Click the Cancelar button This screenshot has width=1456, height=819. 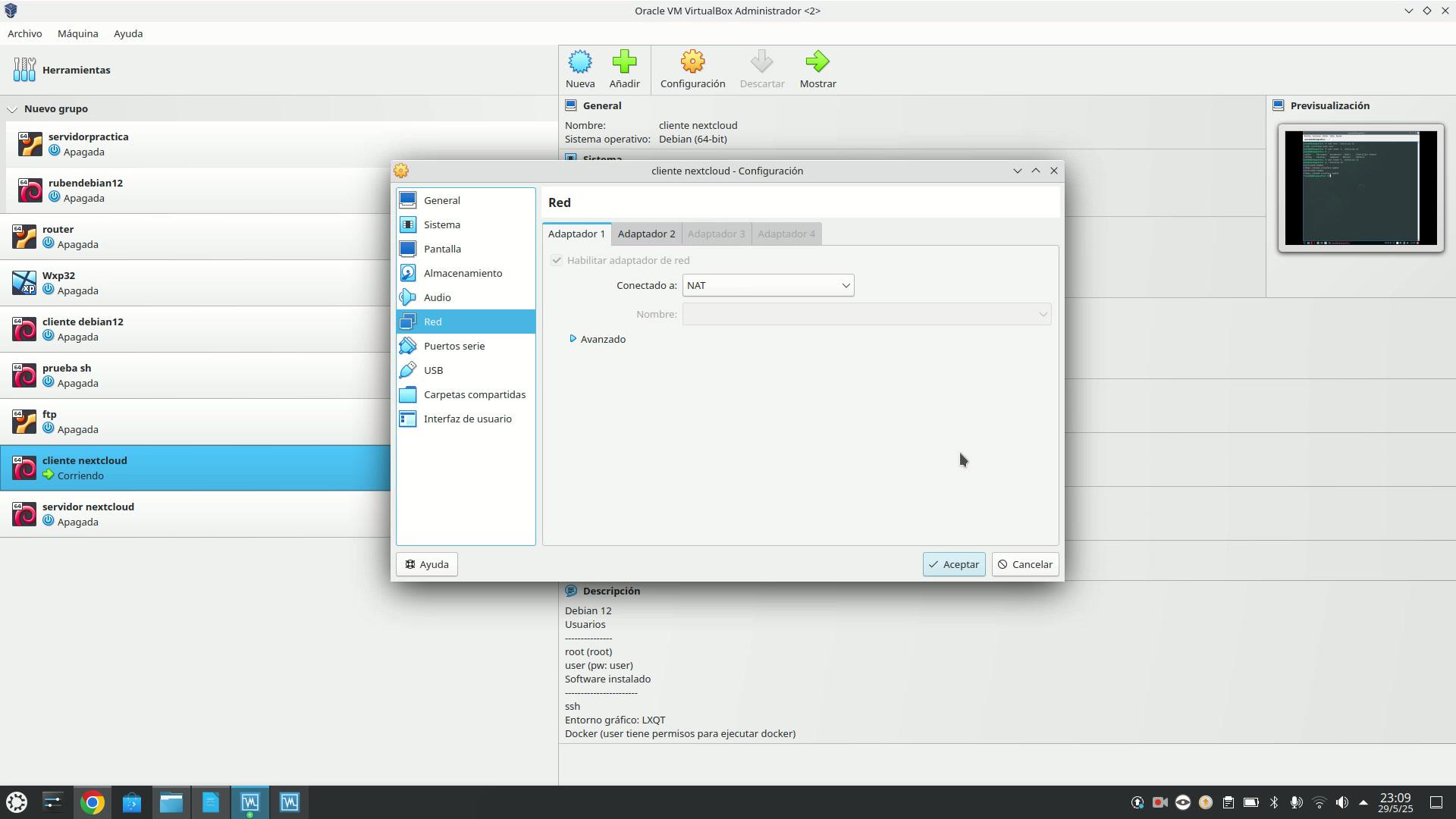click(x=1025, y=564)
